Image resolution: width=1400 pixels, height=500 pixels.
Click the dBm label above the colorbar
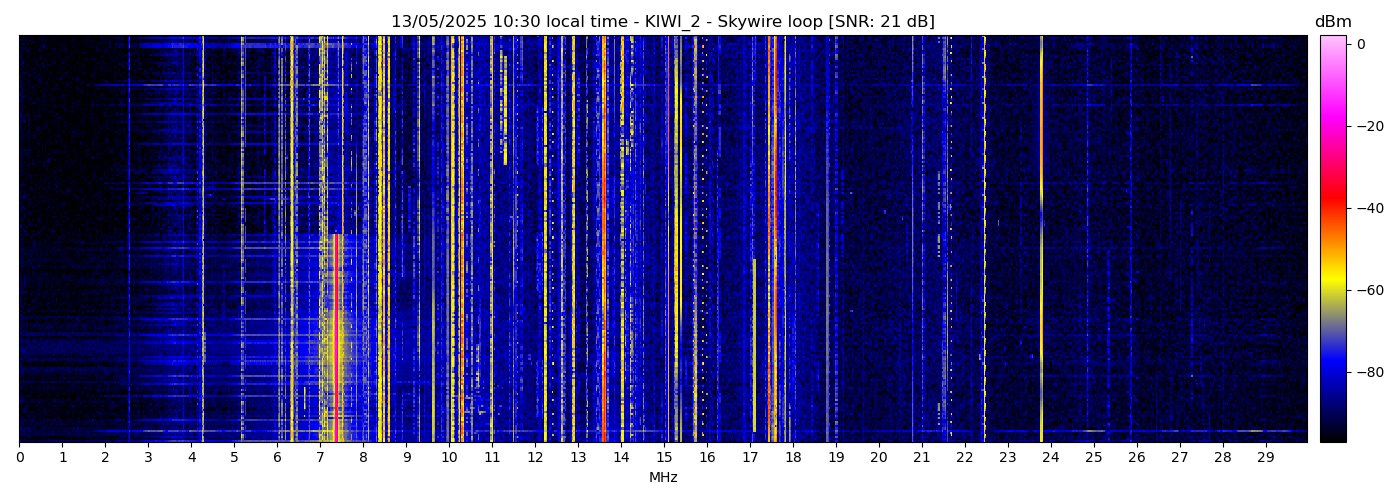pyautogui.click(x=1332, y=22)
